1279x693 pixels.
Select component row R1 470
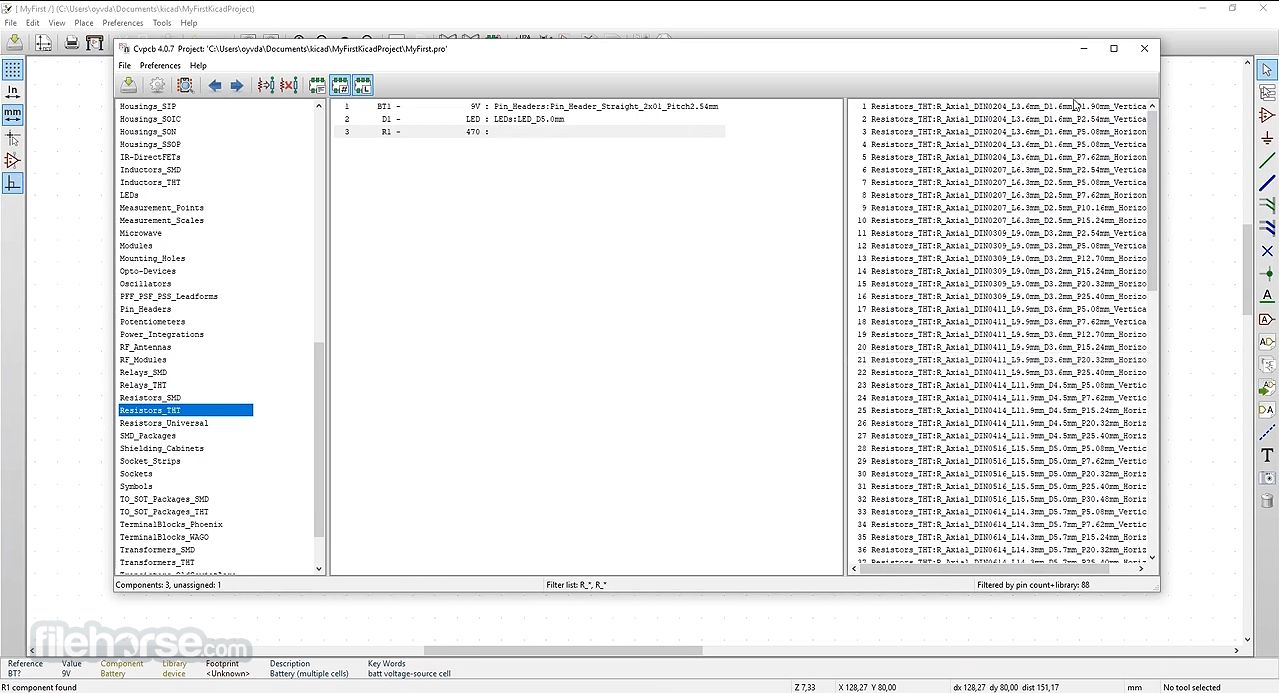tap(529, 132)
